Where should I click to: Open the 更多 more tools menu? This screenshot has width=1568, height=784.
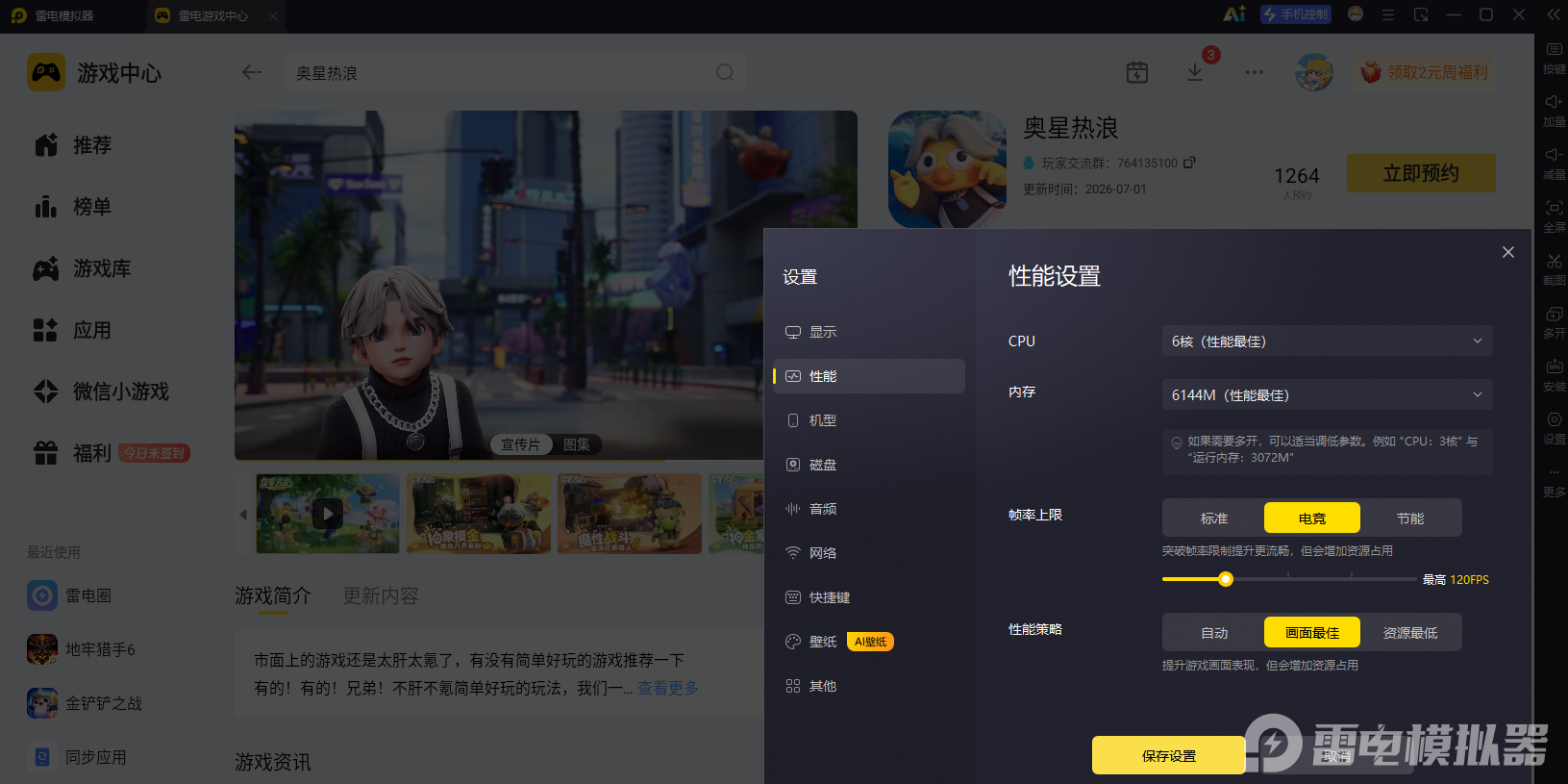coord(1554,480)
